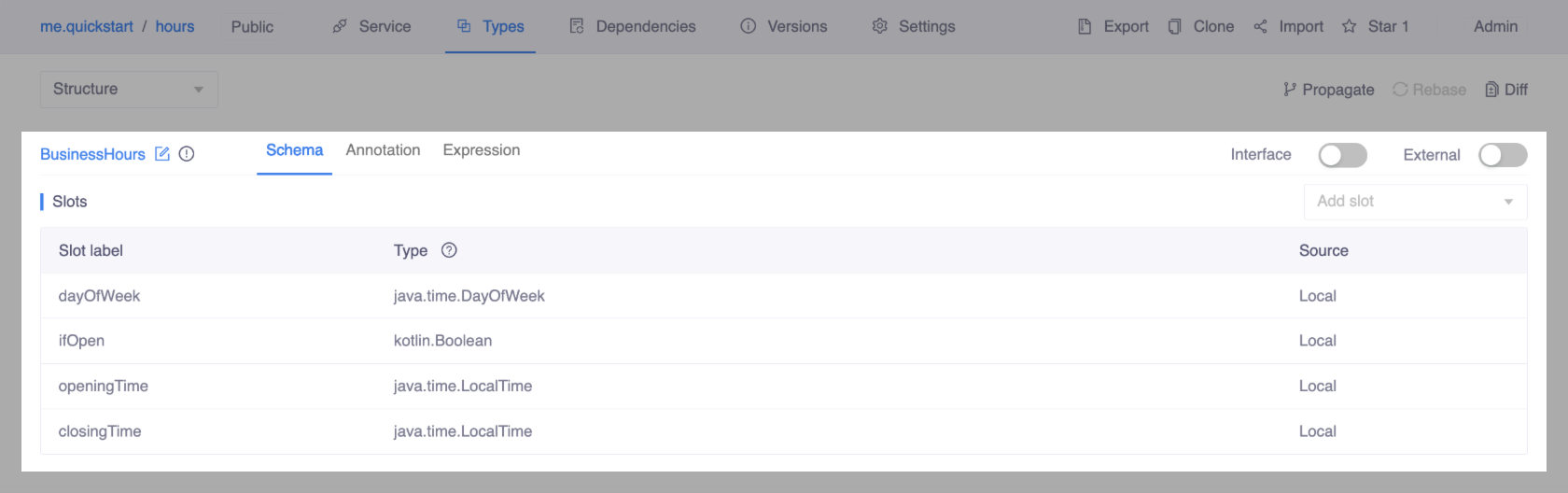Select the openingTime slot row
1568x493 pixels.
104,387
